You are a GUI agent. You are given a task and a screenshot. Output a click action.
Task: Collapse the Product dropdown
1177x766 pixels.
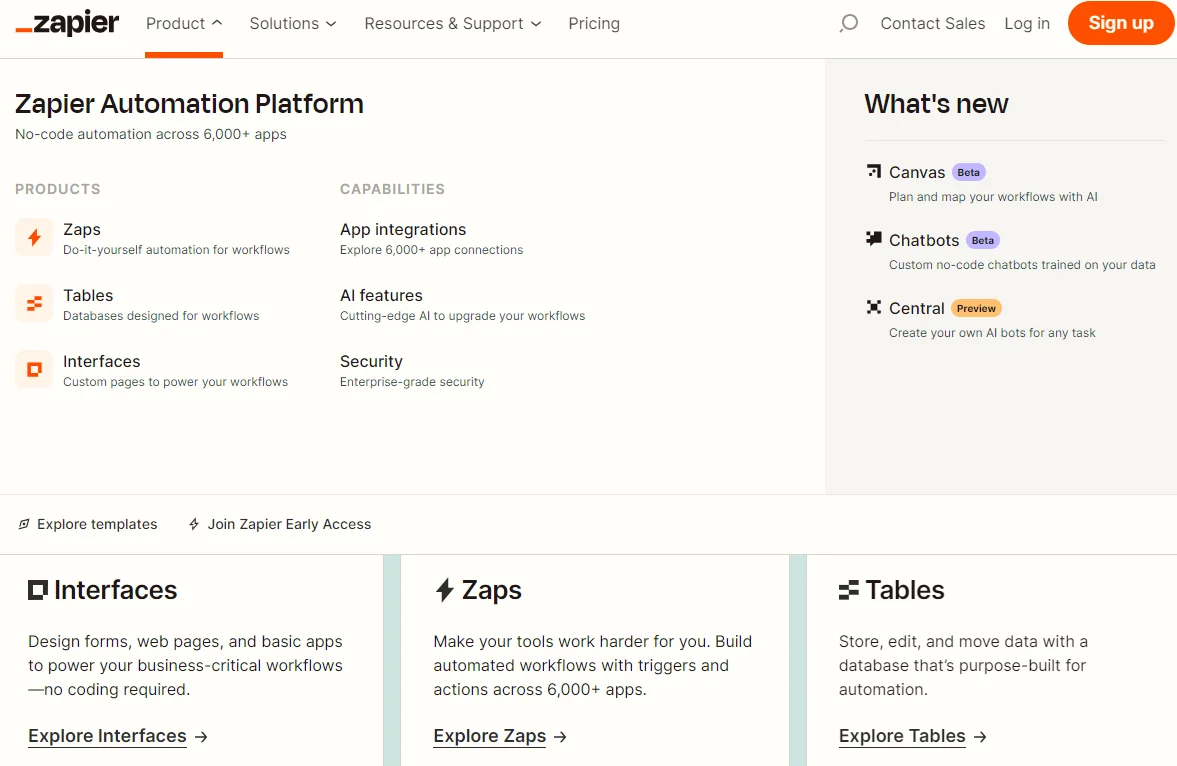(x=183, y=23)
